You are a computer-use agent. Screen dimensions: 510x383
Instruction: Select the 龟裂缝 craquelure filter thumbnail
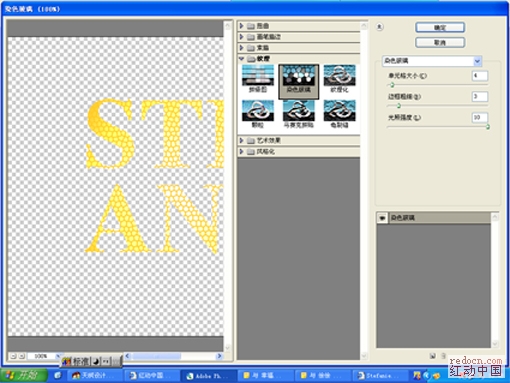point(339,115)
